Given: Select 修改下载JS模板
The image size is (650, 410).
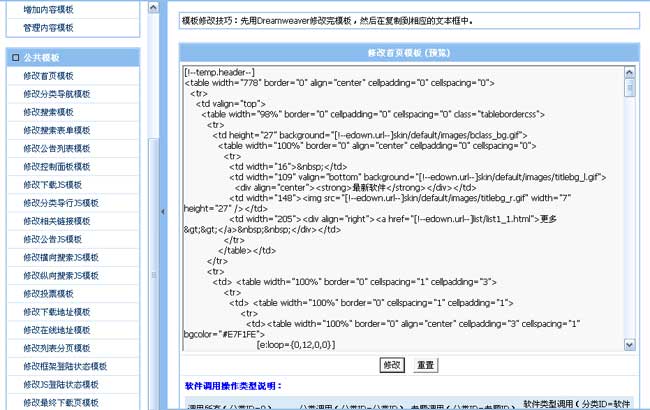Looking at the screenshot, I should pyautogui.click(x=52, y=185).
